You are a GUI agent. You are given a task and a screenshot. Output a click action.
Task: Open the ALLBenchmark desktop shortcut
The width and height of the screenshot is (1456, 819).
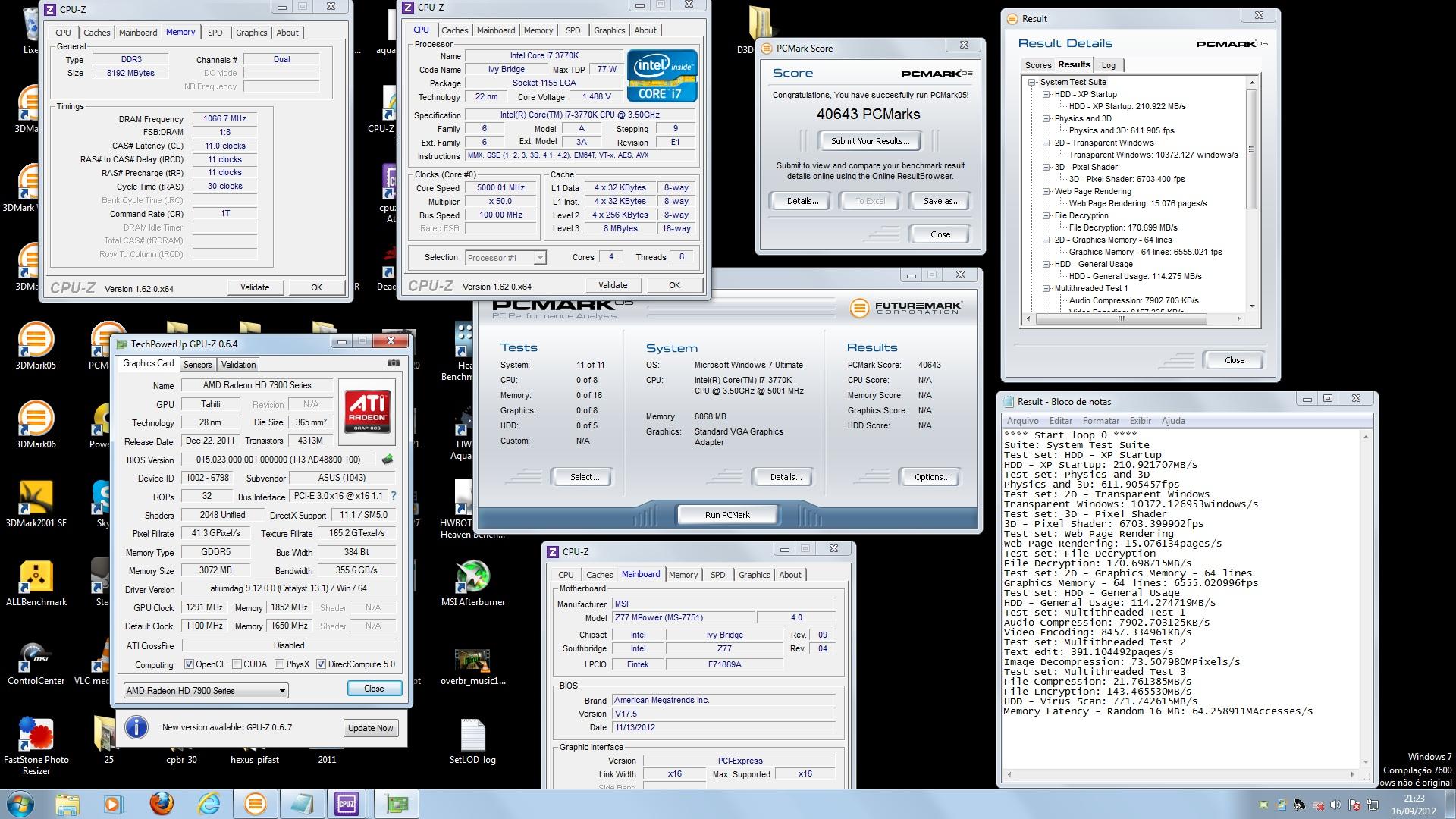(36, 582)
